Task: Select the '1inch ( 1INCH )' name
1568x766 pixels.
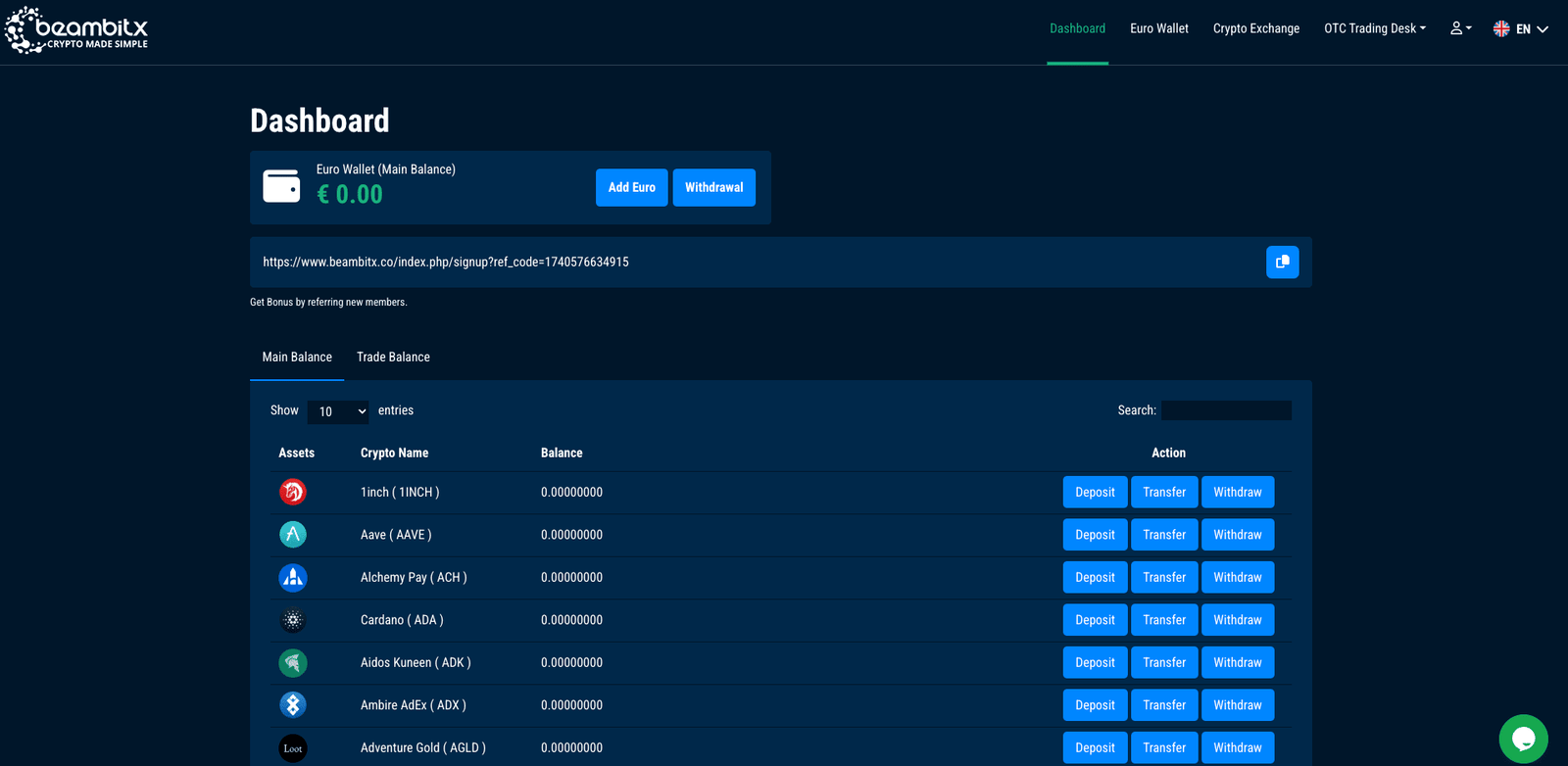Action: [x=400, y=492]
